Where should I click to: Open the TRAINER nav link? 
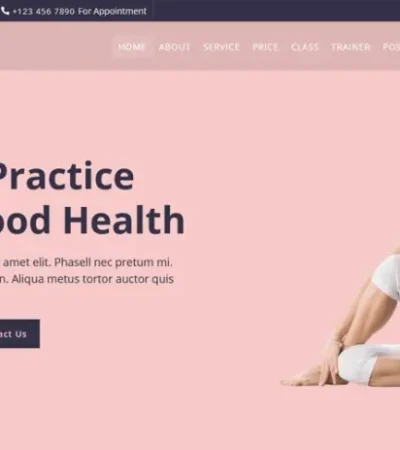351,47
